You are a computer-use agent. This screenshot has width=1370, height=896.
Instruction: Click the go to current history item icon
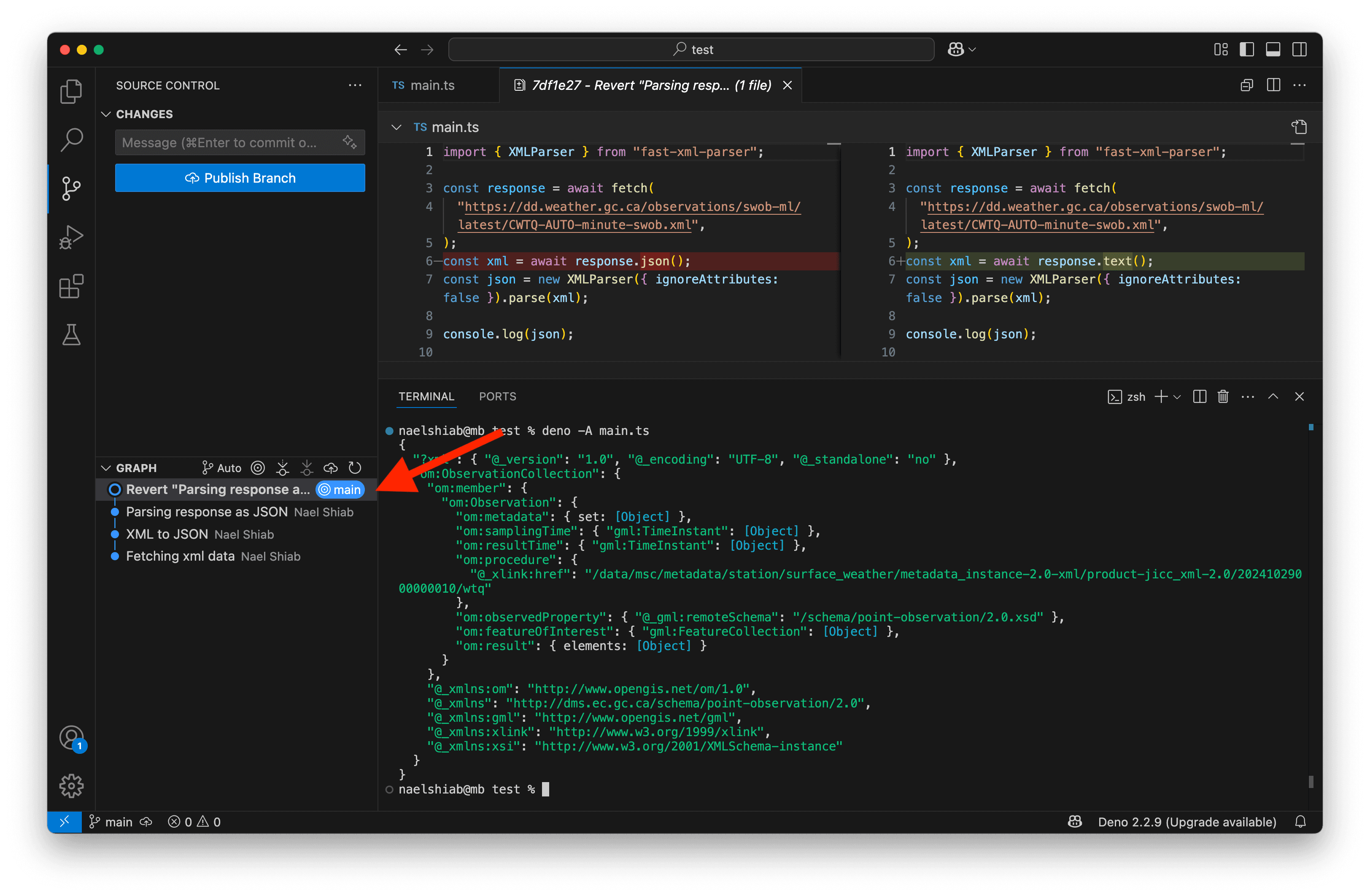coord(258,467)
